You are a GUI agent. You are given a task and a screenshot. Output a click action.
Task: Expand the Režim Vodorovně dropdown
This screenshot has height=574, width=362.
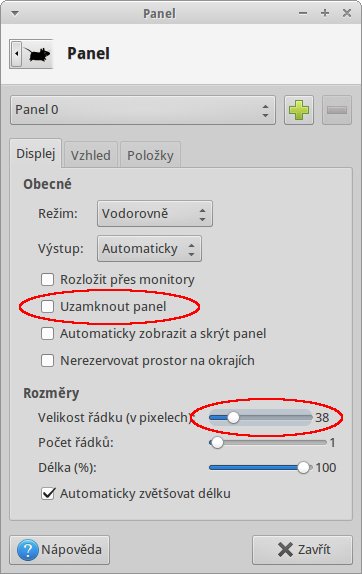tap(155, 213)
